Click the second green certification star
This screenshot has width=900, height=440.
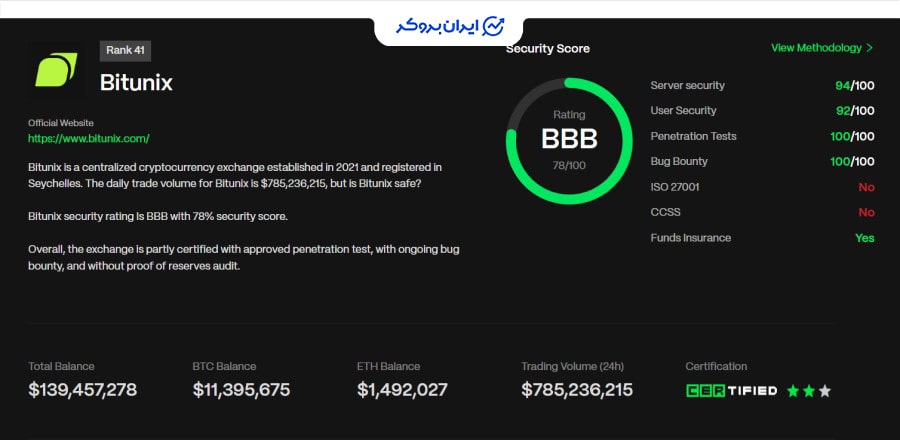809,391
